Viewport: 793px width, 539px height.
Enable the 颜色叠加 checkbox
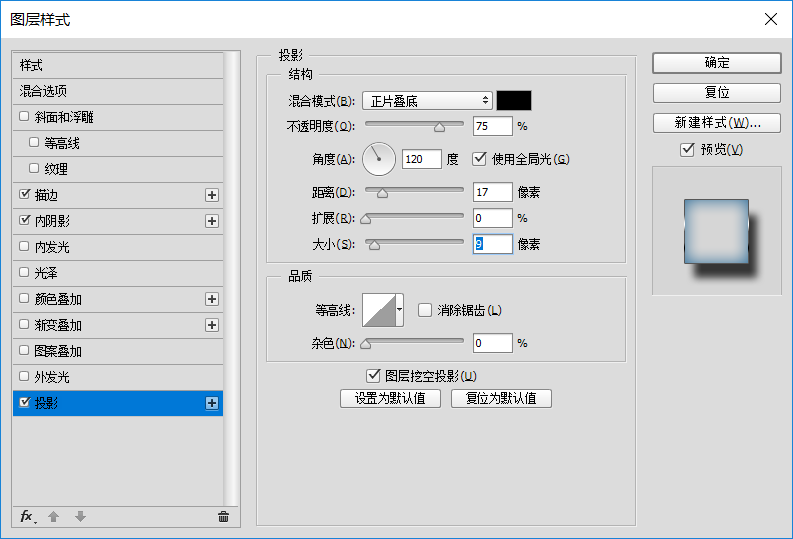[24, 298]
